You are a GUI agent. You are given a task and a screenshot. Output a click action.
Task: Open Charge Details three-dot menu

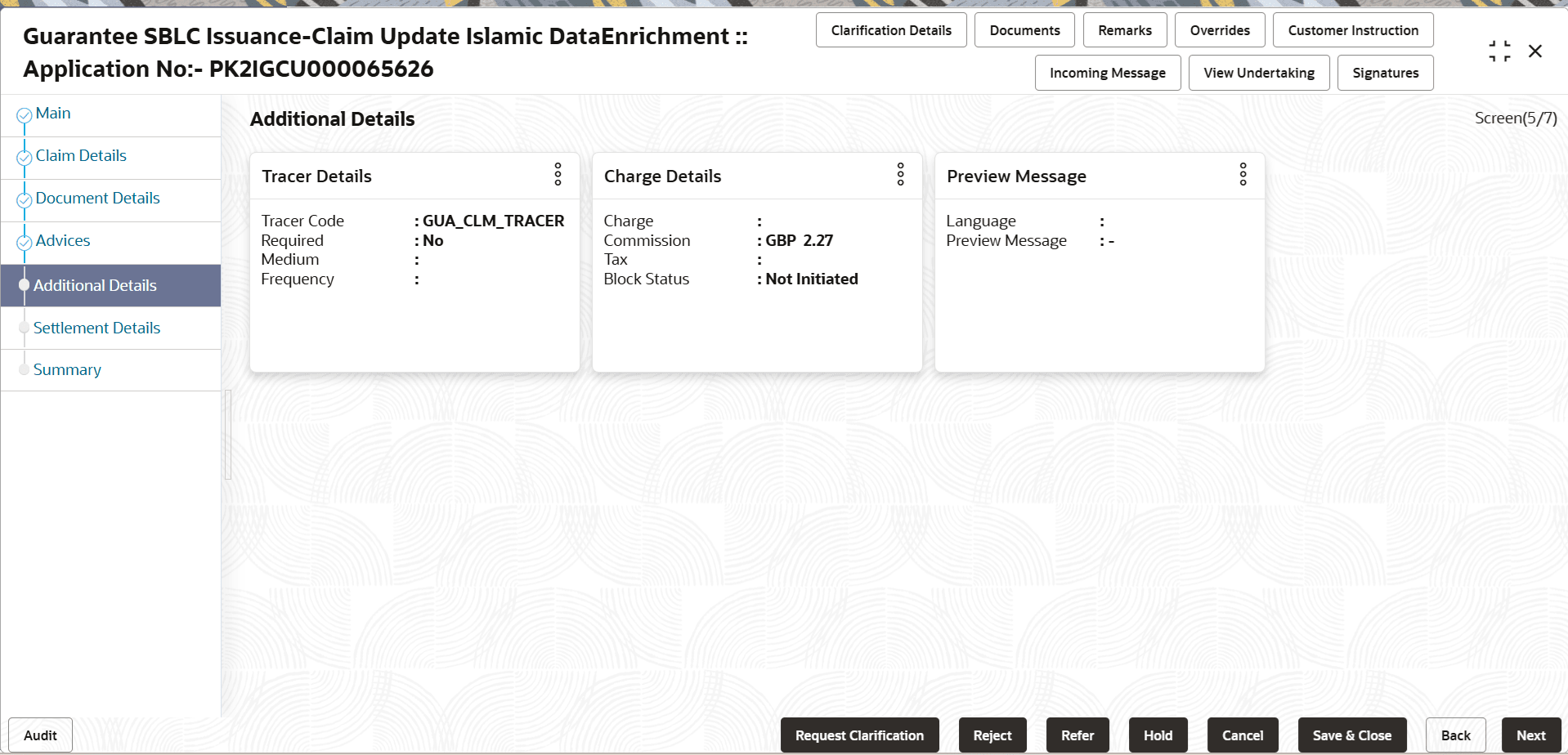[900, 174]
